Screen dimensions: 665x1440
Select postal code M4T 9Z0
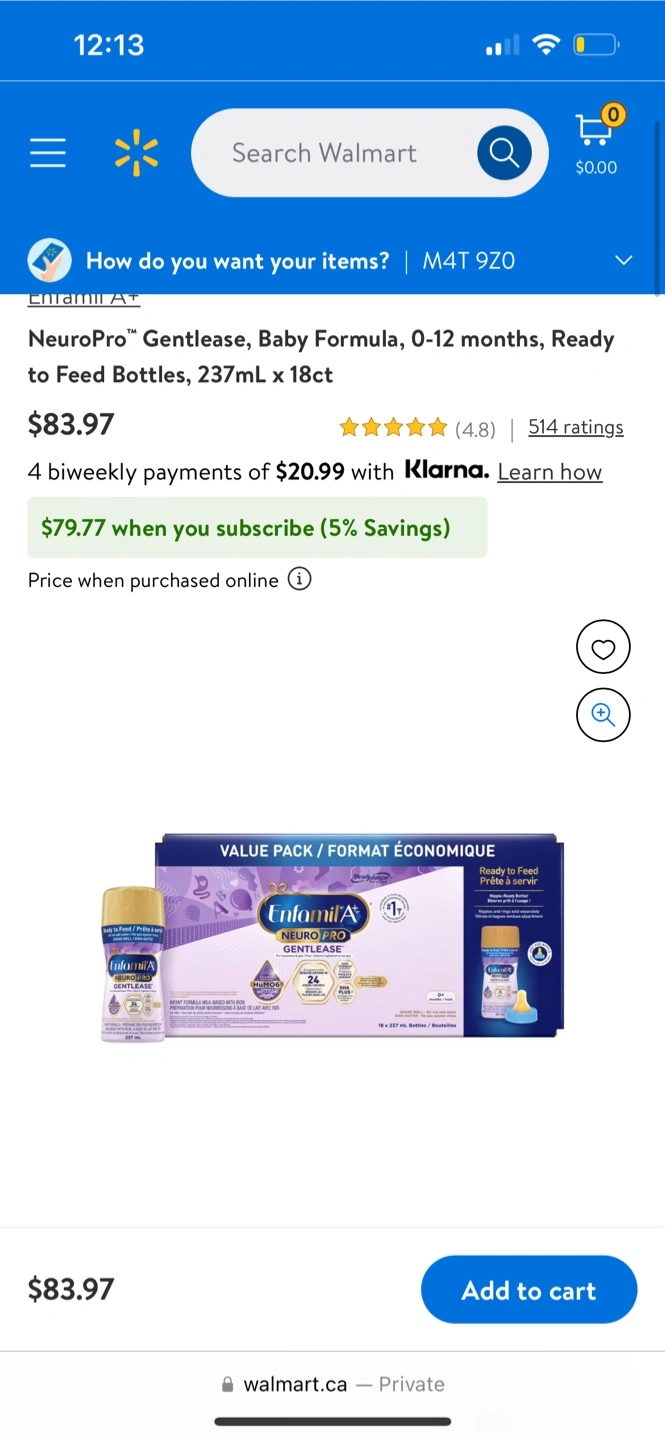tap(468, 261)
